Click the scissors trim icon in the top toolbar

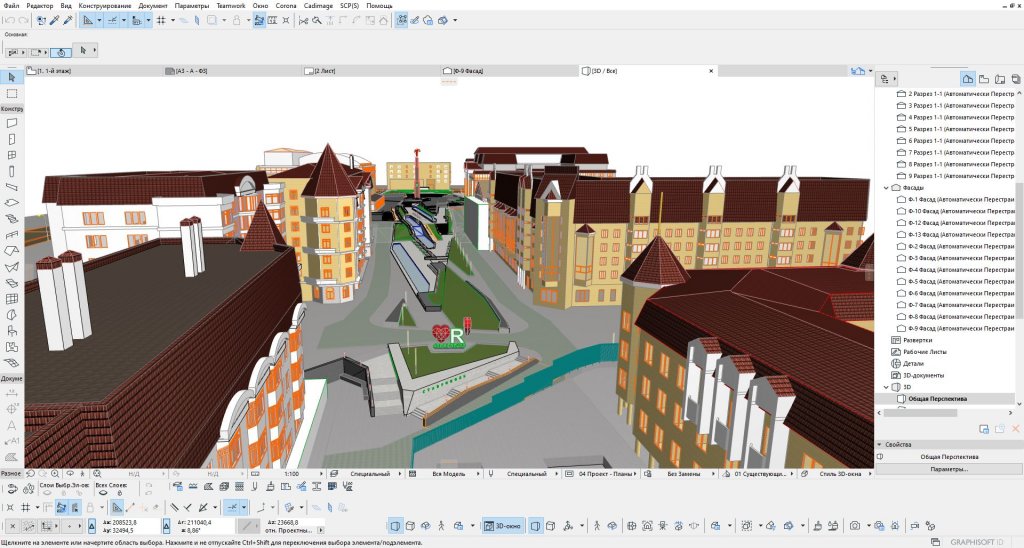[303, 20]
